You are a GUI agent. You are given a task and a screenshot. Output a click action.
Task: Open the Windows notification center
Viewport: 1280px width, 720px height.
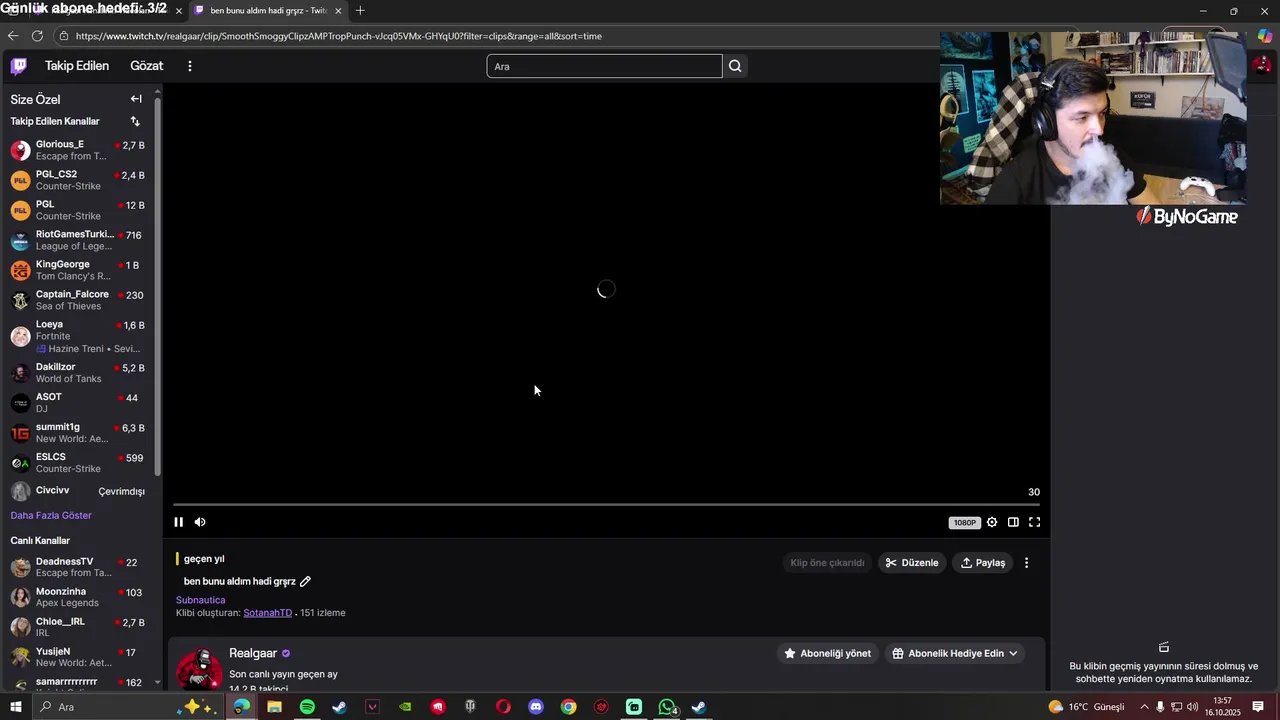click(1258, 707)
